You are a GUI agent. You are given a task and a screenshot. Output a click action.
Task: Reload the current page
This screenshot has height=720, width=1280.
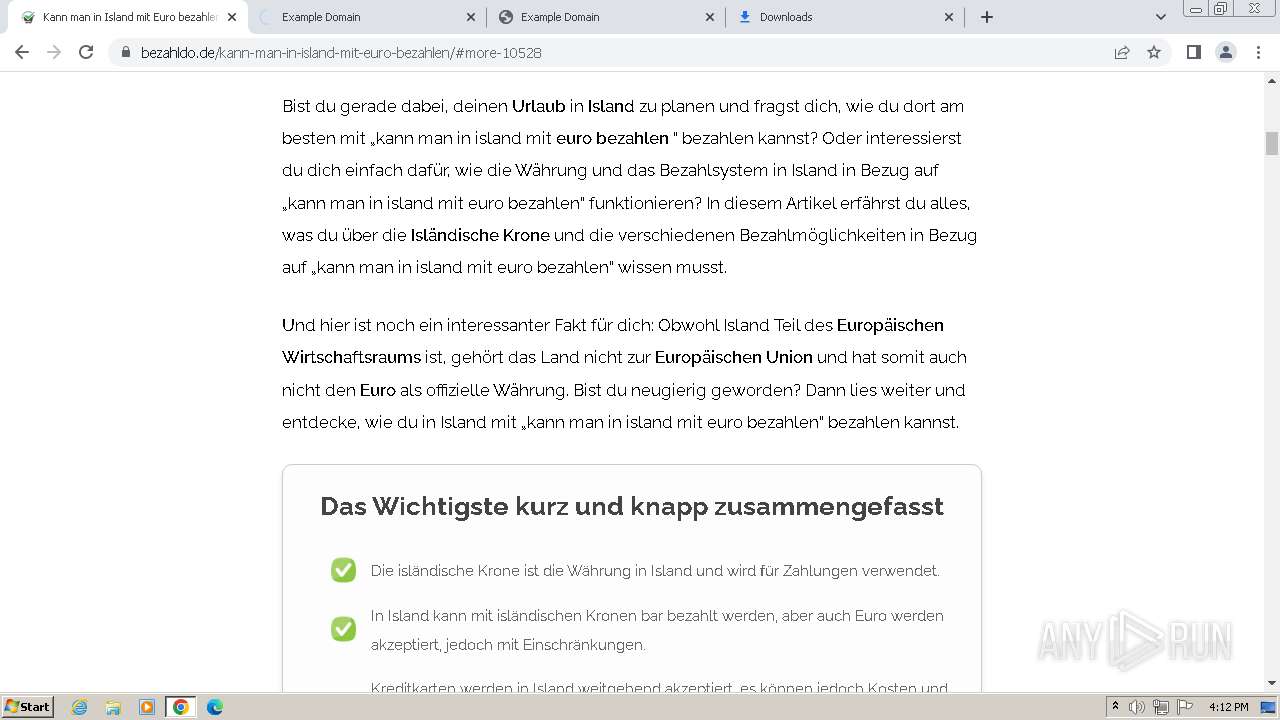pyautogui.click(x=86, y=52)
